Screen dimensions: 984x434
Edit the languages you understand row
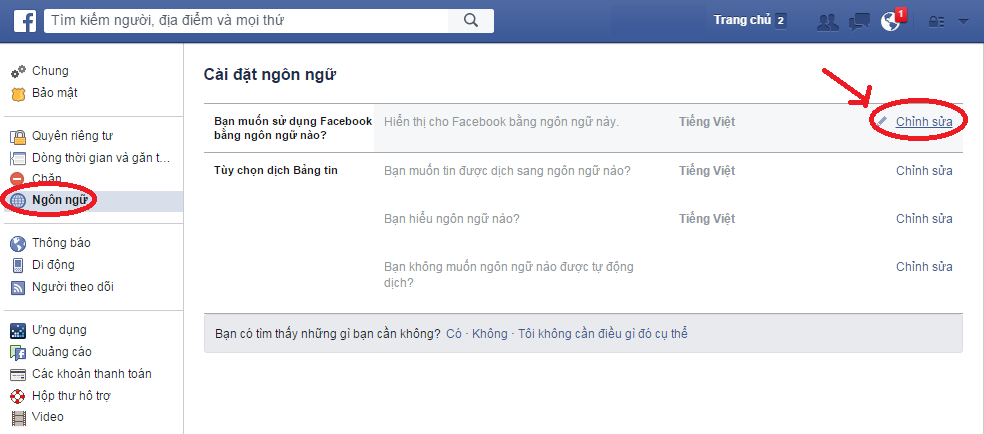(x=924, y=219)
